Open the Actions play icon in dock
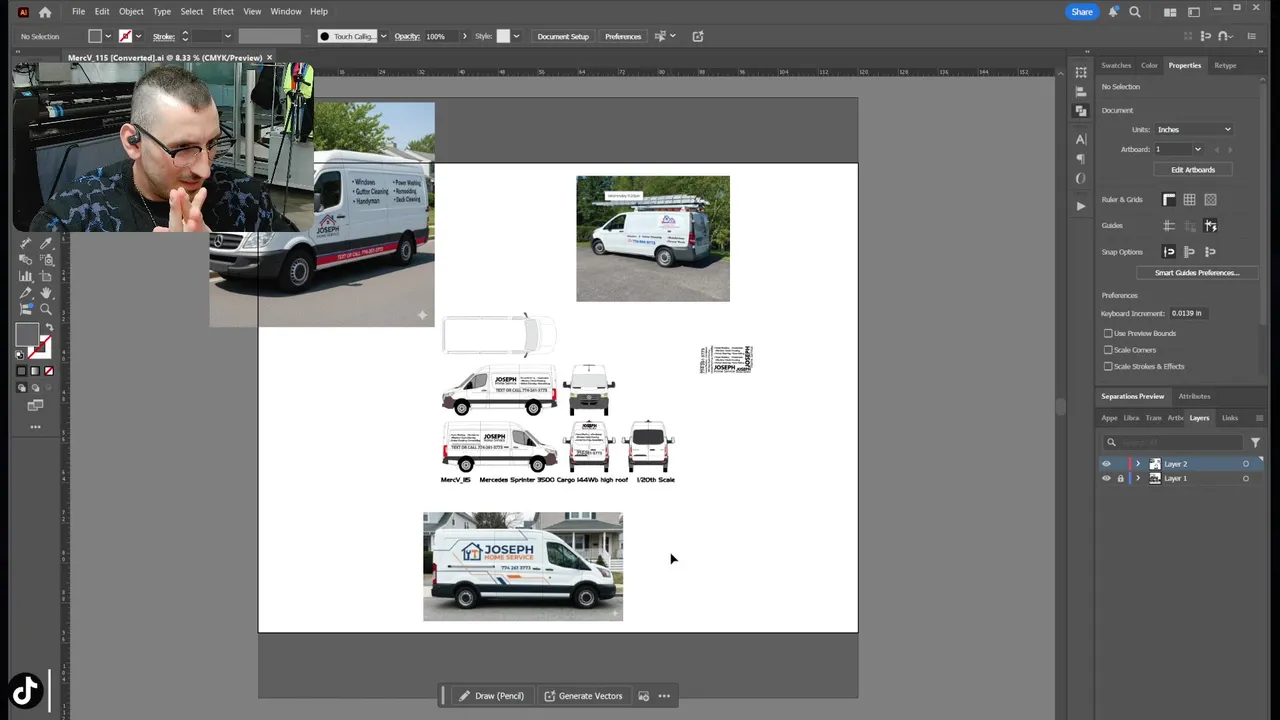 coord(1081,206)
